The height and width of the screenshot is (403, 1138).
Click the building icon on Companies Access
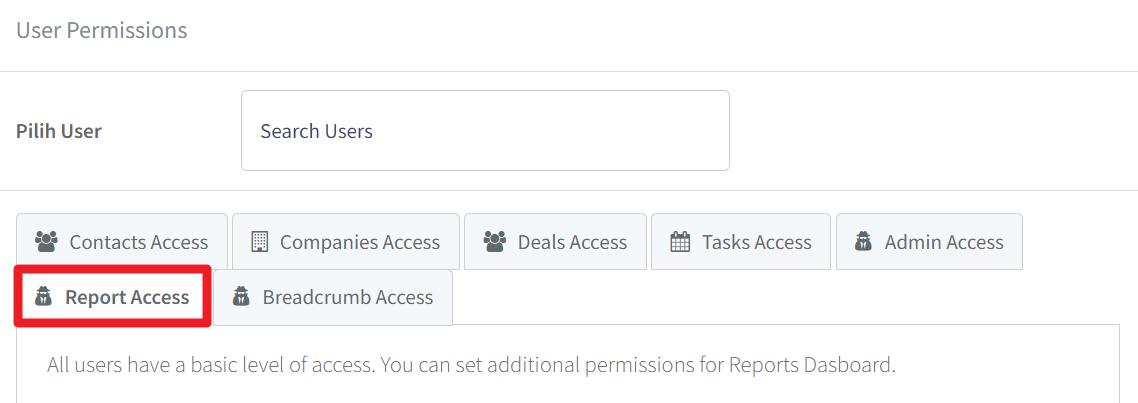pos(259,241)
